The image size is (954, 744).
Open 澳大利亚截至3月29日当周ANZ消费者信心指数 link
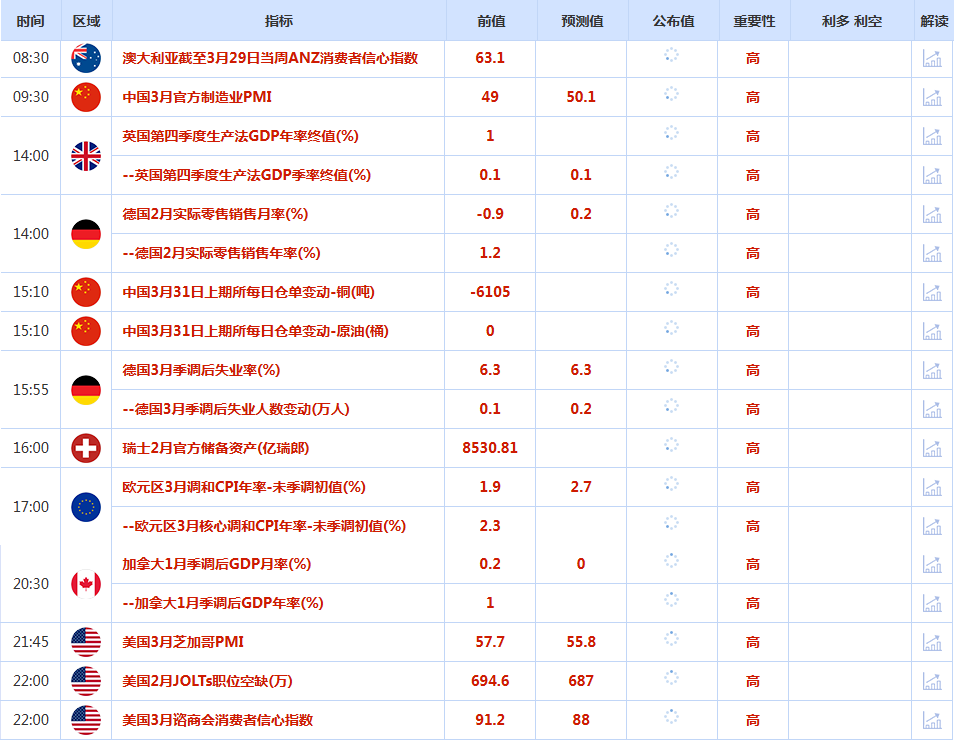tap(270, 58)
